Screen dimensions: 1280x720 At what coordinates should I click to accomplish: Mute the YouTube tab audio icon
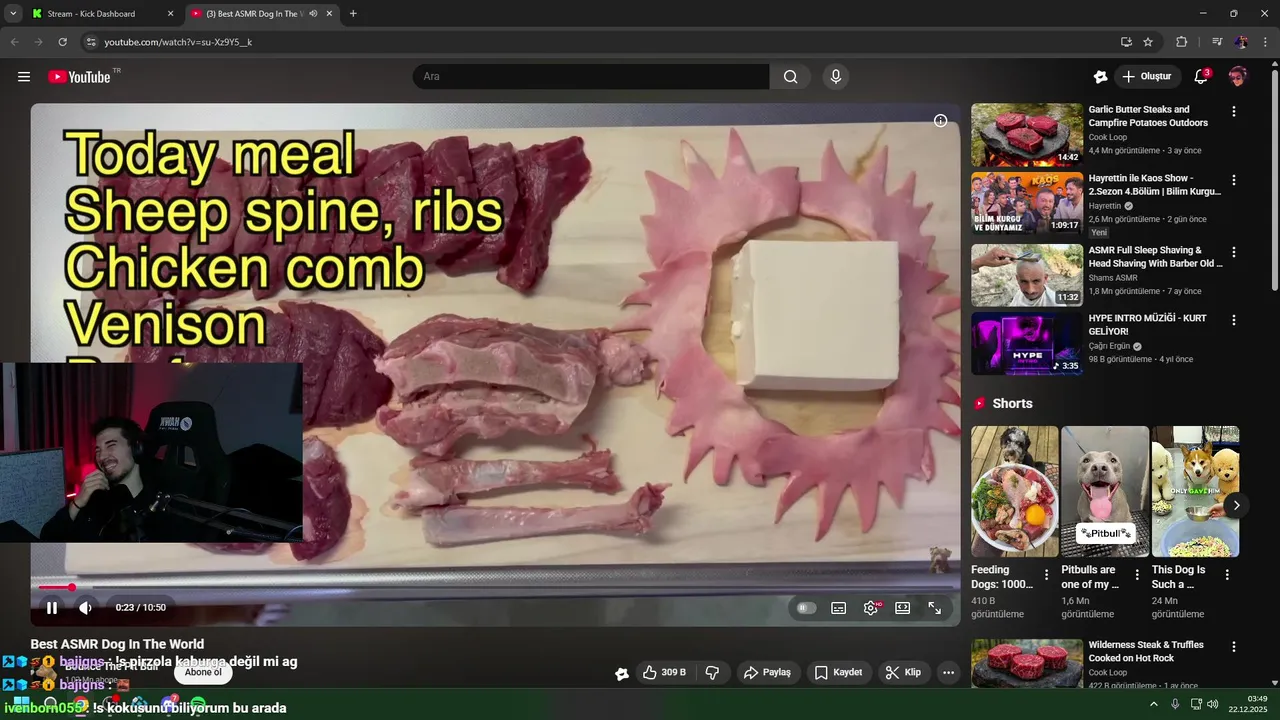[314, 14]
